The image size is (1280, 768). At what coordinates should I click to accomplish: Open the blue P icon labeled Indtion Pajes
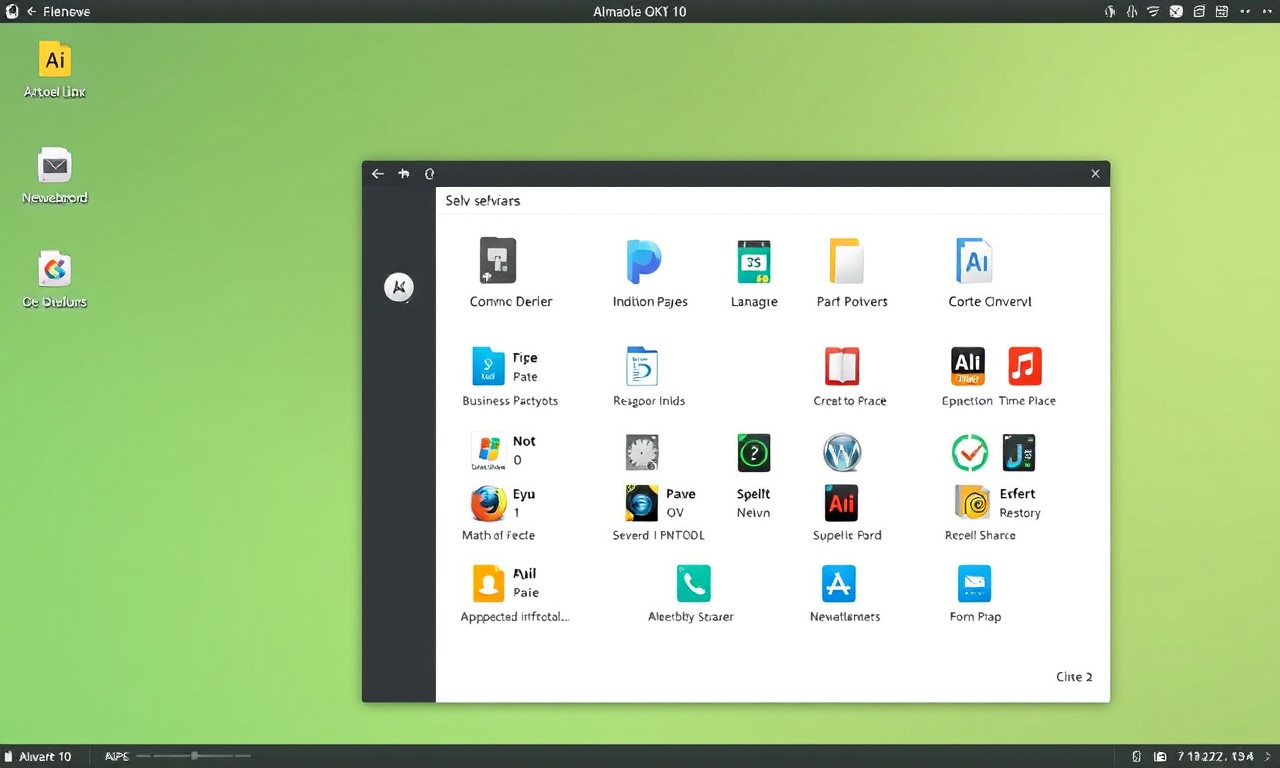pos(644,262)
